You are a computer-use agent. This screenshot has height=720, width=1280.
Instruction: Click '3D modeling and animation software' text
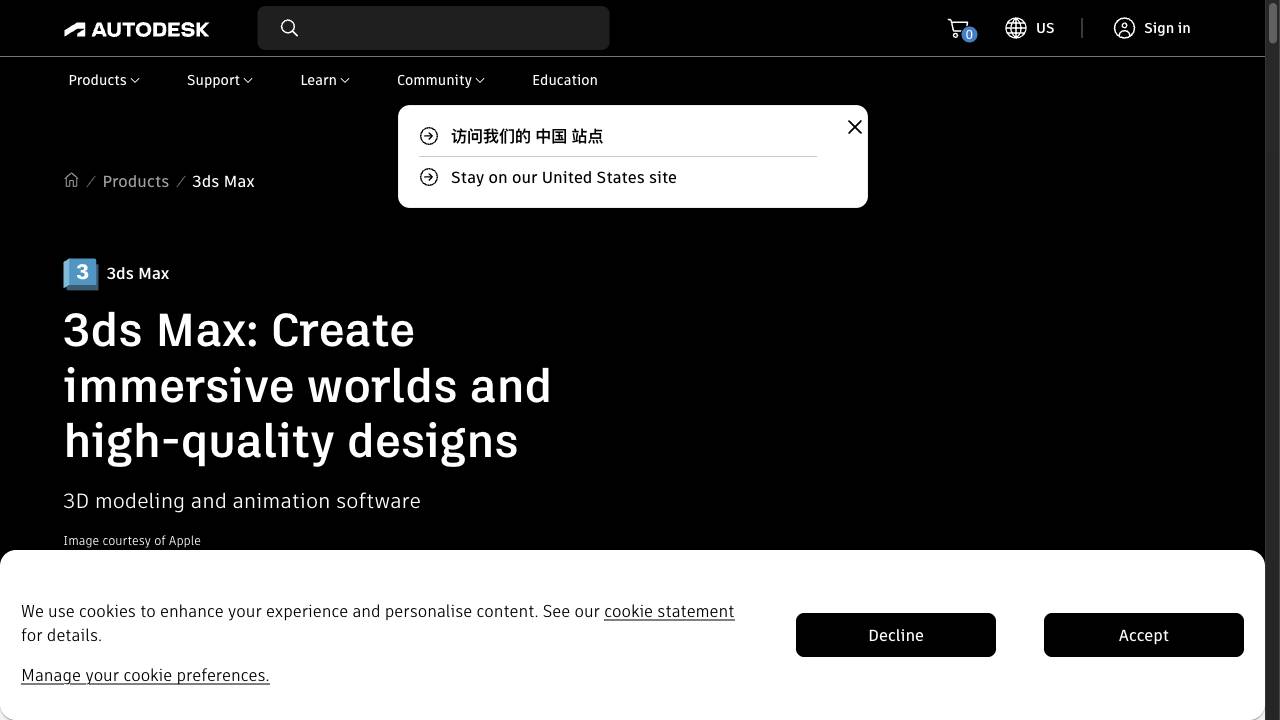click(242, 501)
